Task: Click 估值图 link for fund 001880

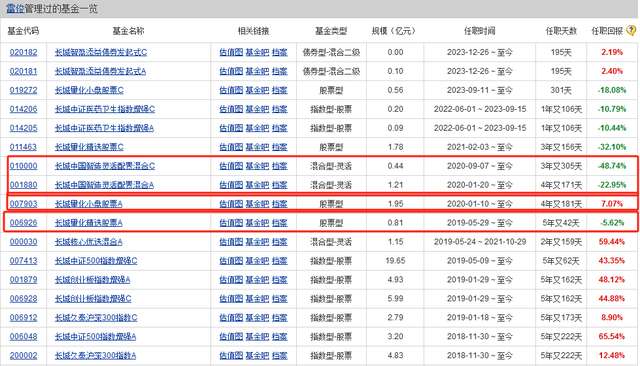Action: (231, 185)
